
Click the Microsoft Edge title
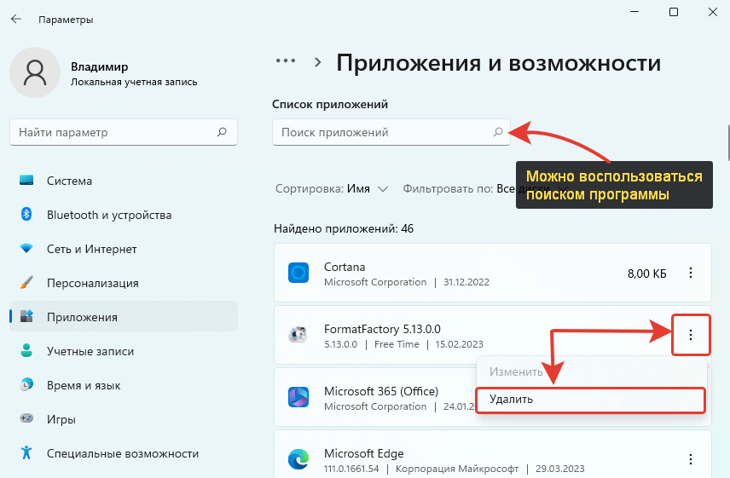point(364,453)
